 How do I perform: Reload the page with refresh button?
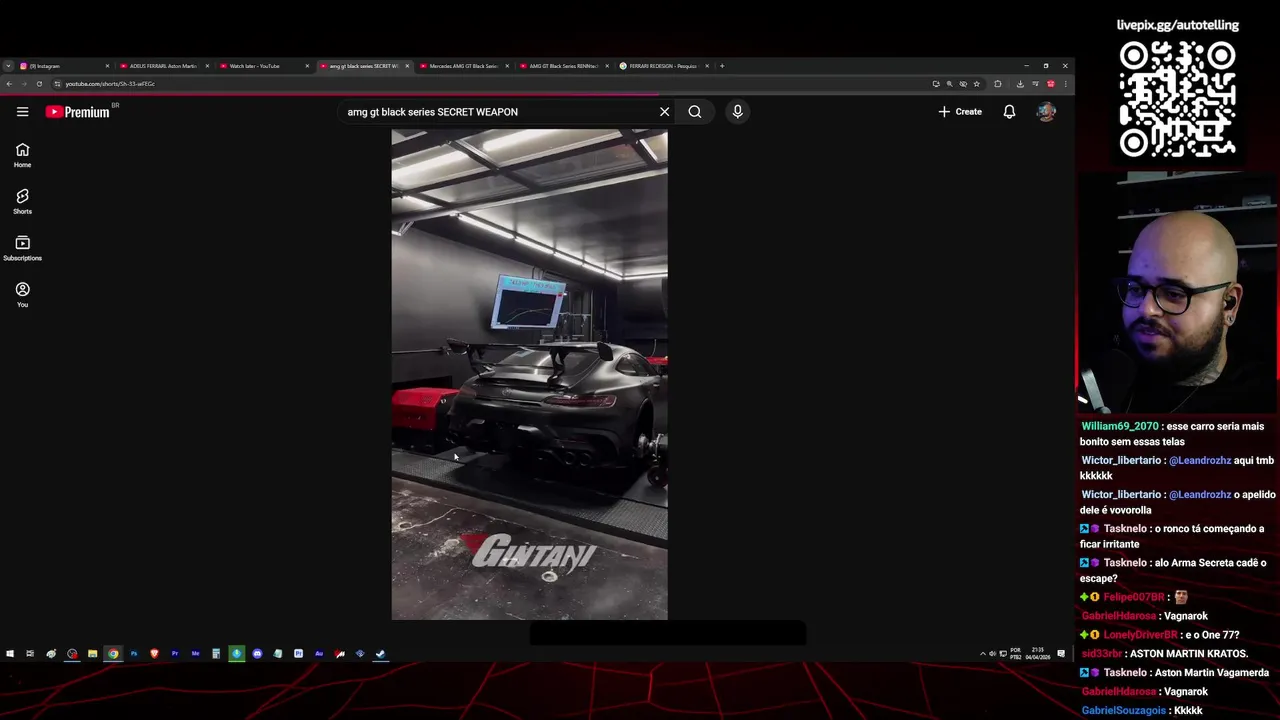point(39,84)
